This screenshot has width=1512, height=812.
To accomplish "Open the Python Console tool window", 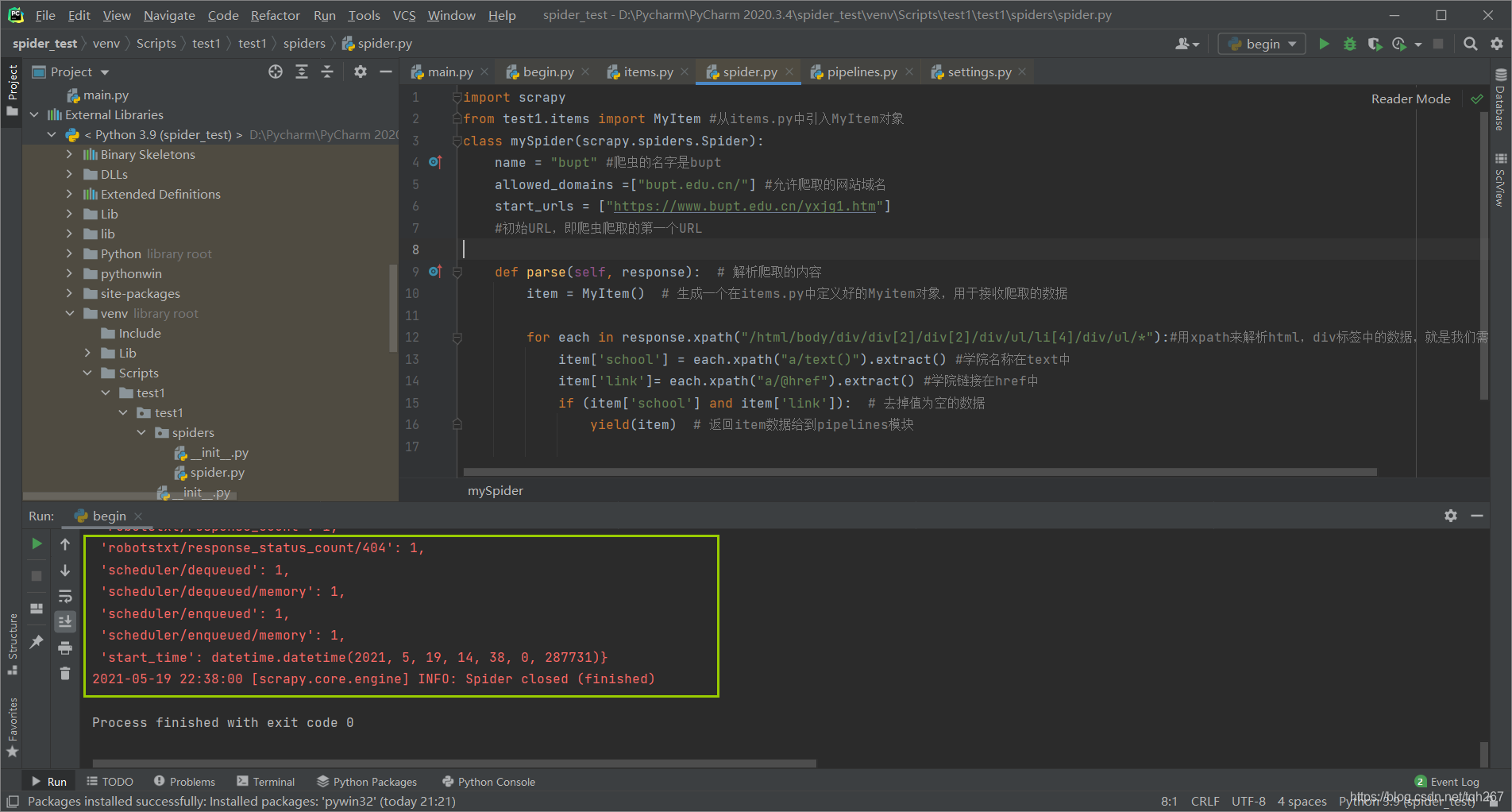I will 488,782.
